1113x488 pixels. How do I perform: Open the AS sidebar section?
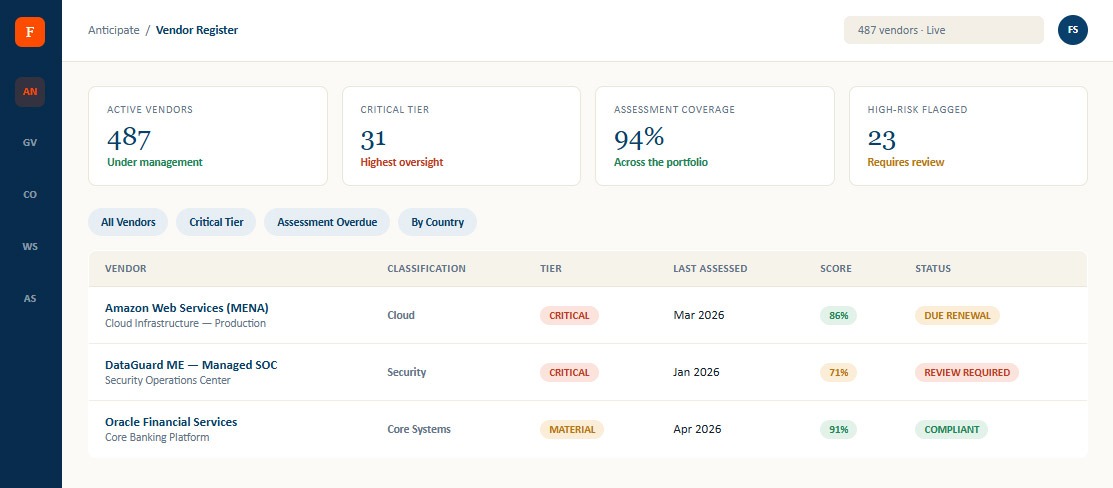click(x=30, y=298)
